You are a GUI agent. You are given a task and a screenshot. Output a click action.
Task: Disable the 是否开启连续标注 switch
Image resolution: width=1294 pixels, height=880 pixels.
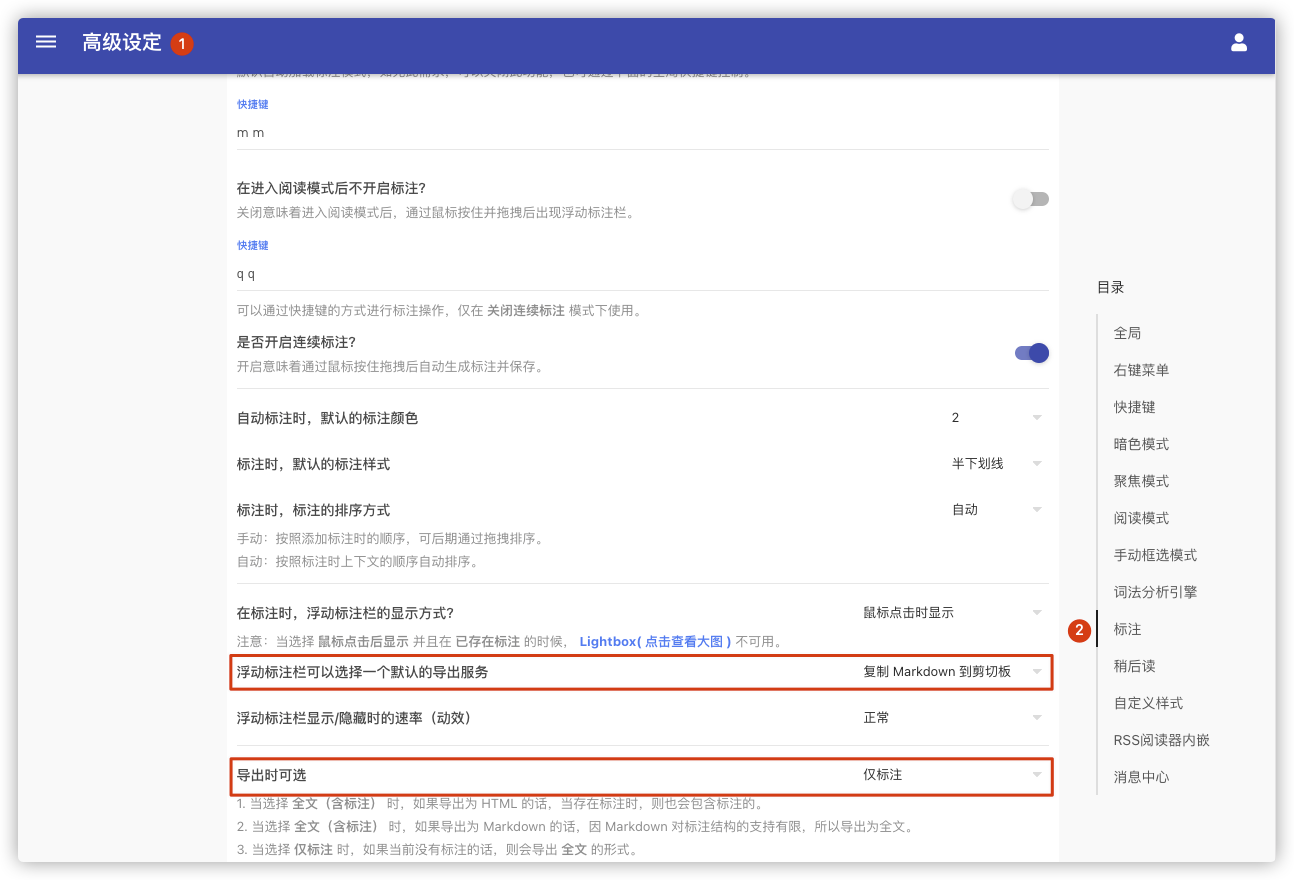point(1031,352)
